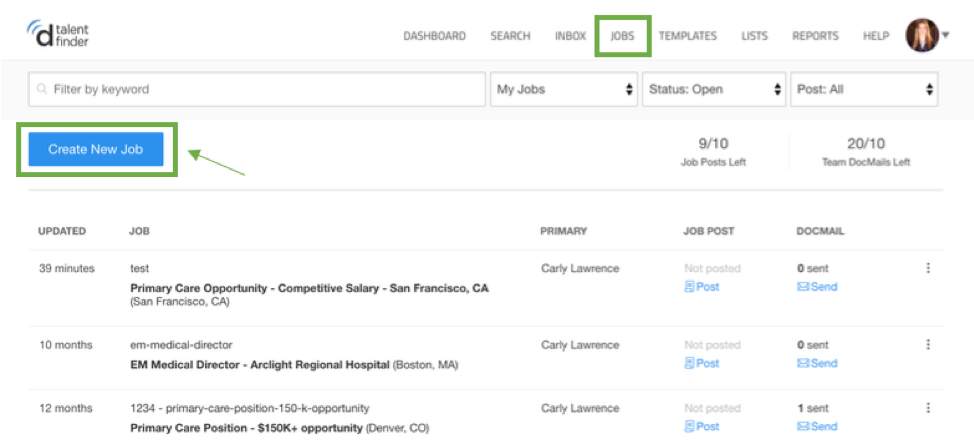Viewport: 974px width, 447px height.
Task: Switch to the Reports section
Action: [x=815, y=36]
